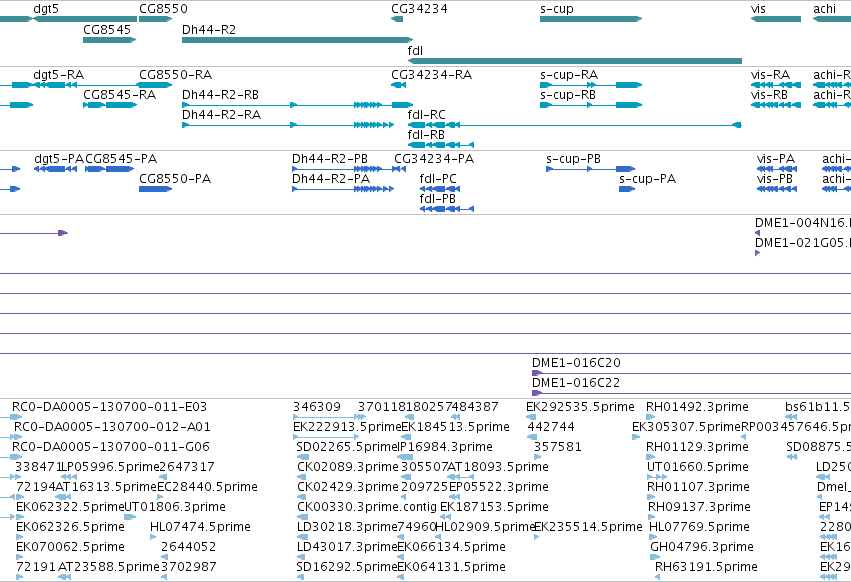Click the fdl-PC protein label
Screen dimensions: 851x582
438,179
